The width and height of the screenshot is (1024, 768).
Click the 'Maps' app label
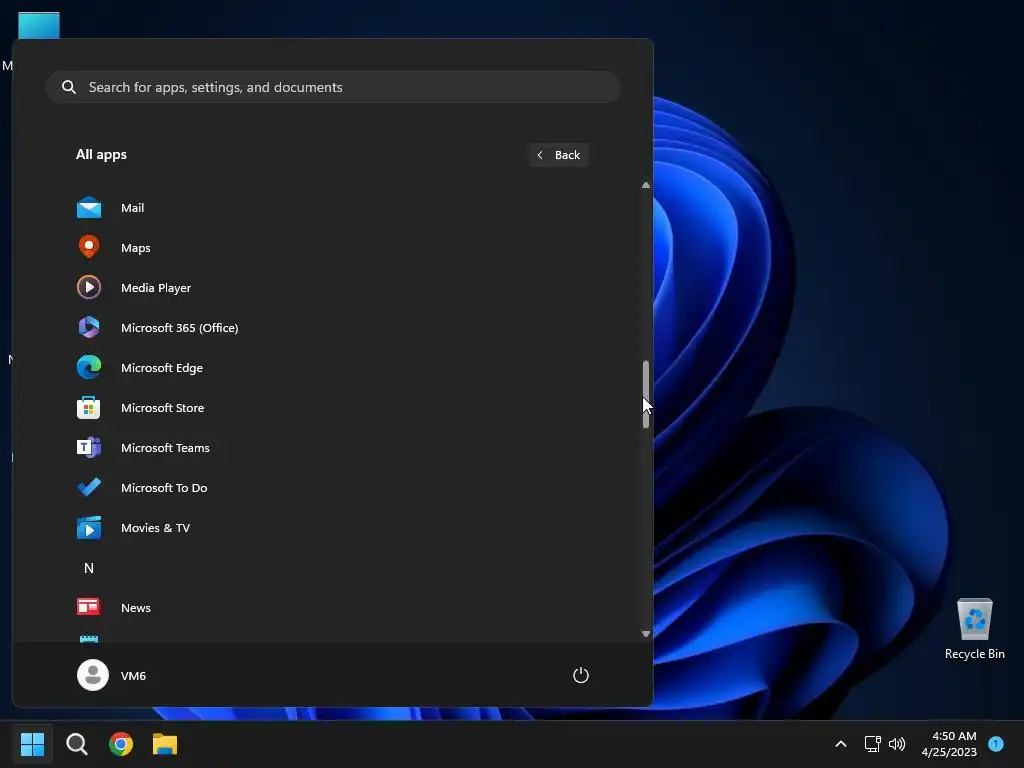click(136, 248)
